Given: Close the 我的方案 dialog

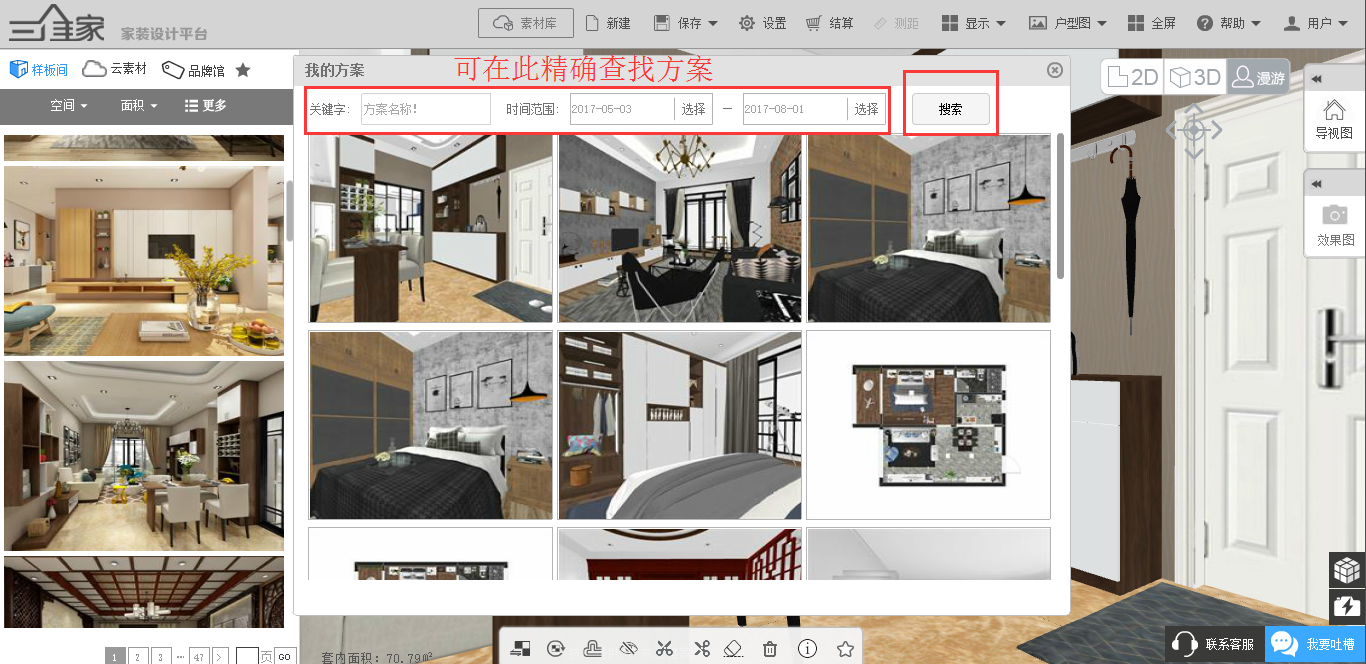Looking at the screenshot, I should 1054,70.
